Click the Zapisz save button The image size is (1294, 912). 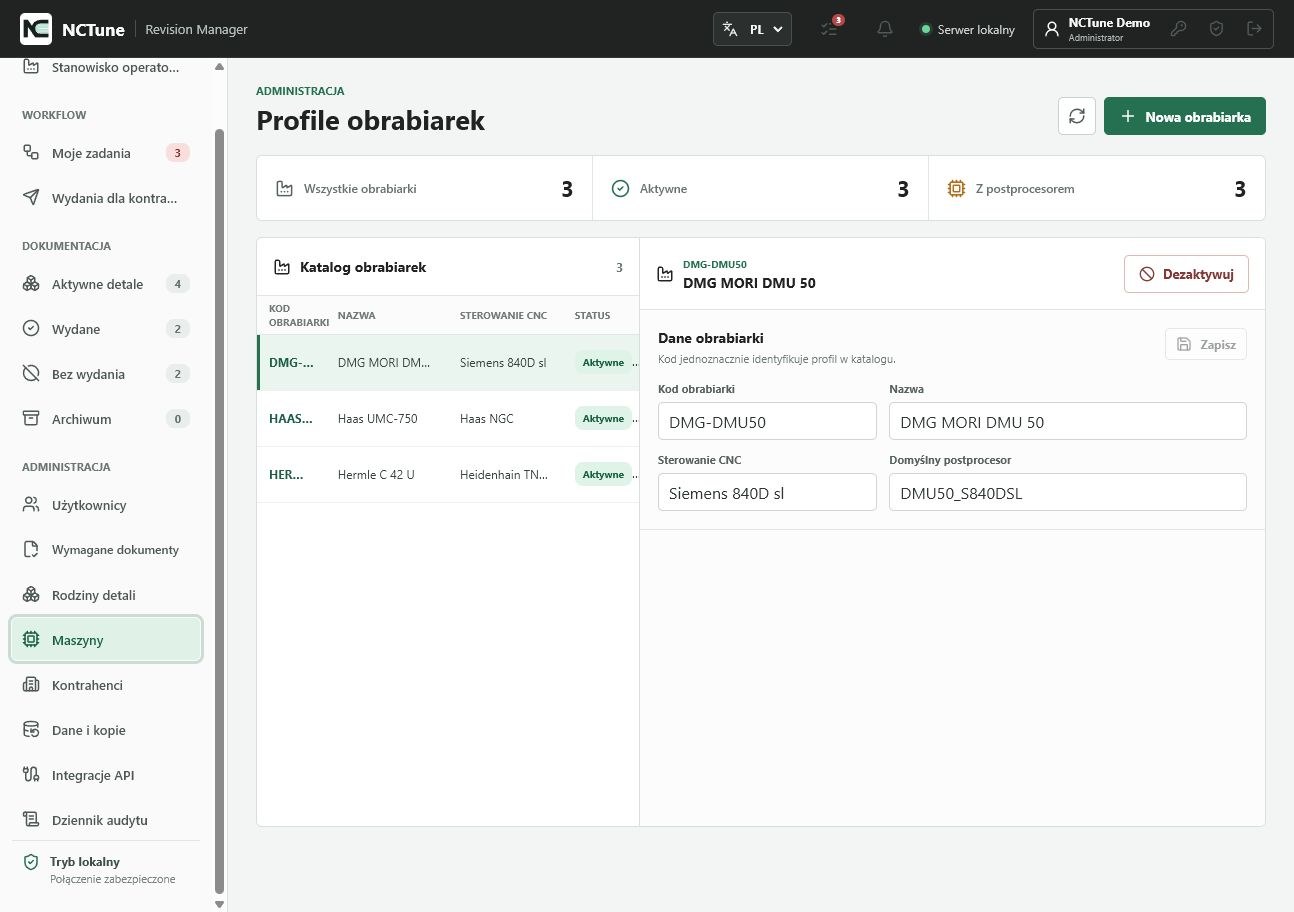coord(1206,345)
